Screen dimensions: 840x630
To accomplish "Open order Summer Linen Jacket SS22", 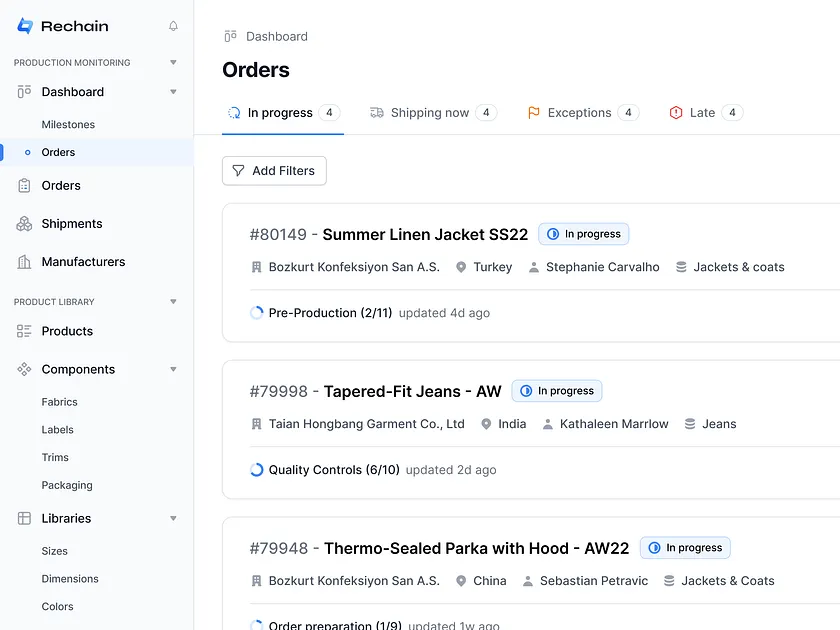I will (425, 235).
